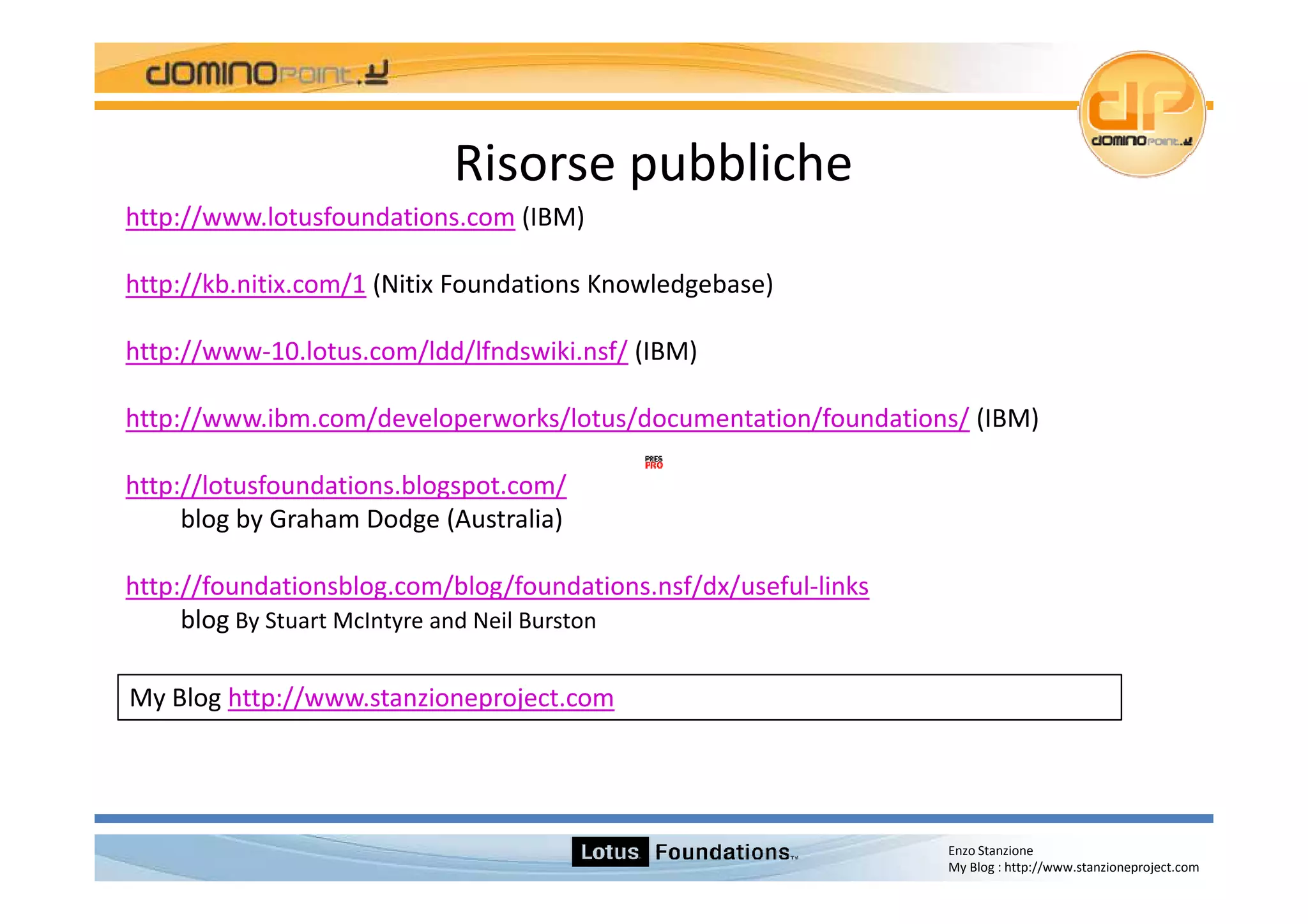Click the footer 'My Blog : http://www.stanzioneproject.com' text

click(x=1074, y=867)
